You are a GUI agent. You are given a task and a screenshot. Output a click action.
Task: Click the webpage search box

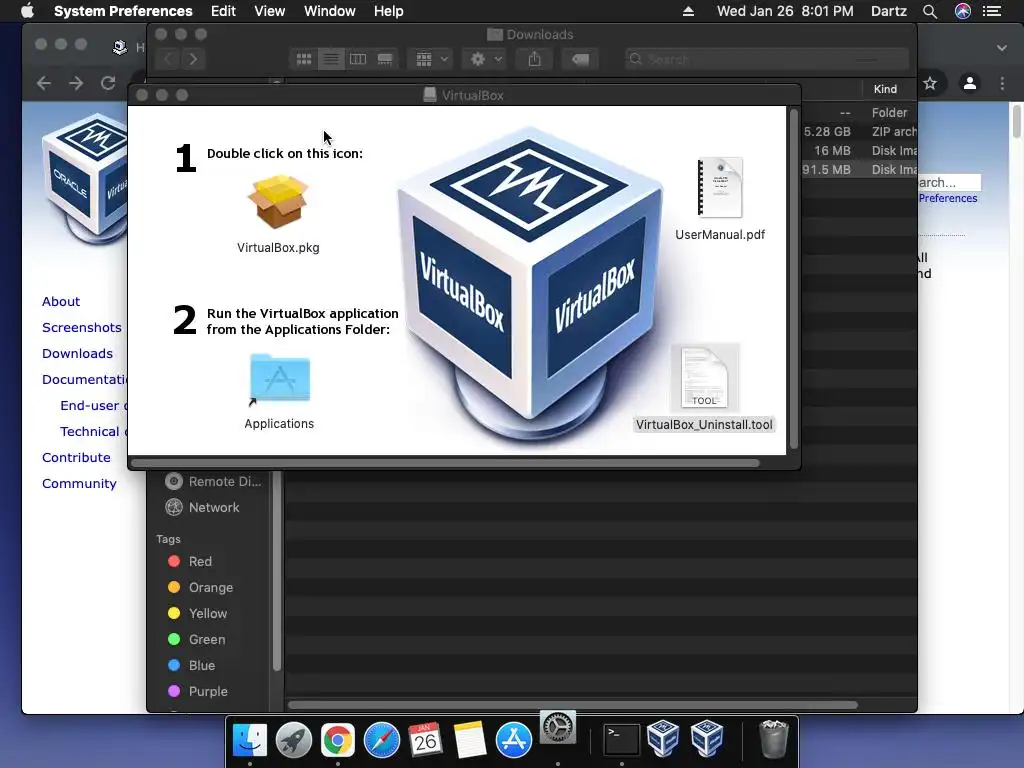coord(949,182)
